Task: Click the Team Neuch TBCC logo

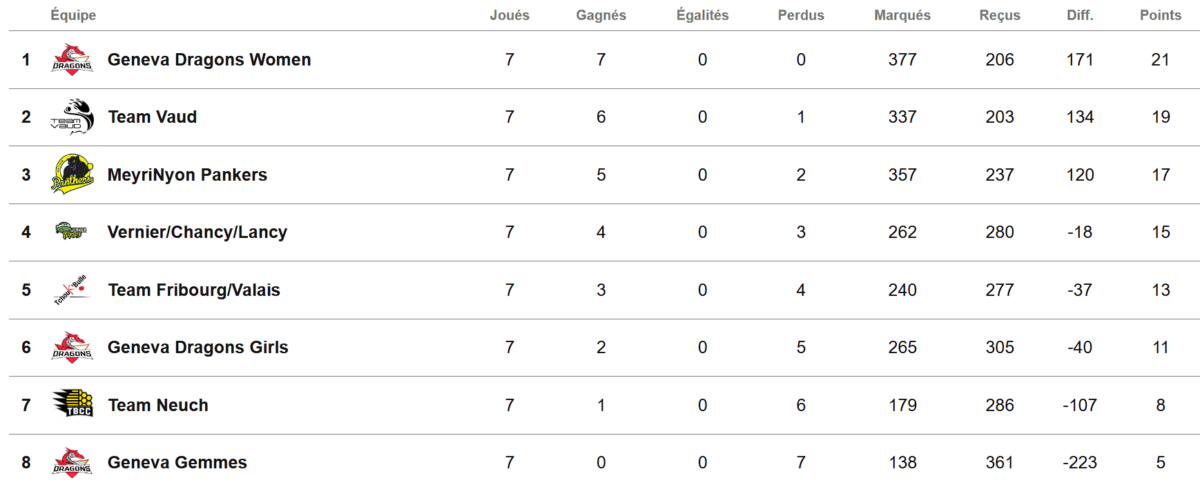Action: (72, 405)
